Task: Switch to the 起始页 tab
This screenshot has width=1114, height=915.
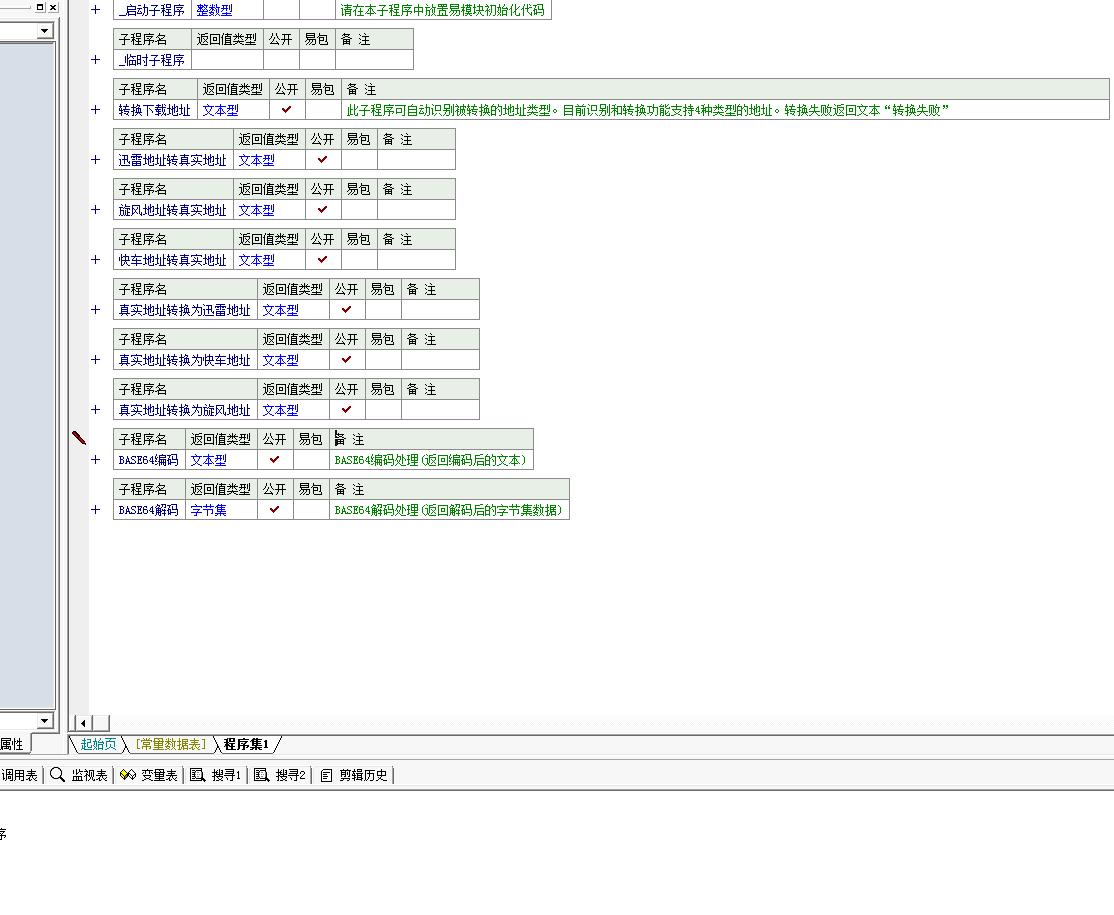Action: pyautogui.click(x=98, y=744)
